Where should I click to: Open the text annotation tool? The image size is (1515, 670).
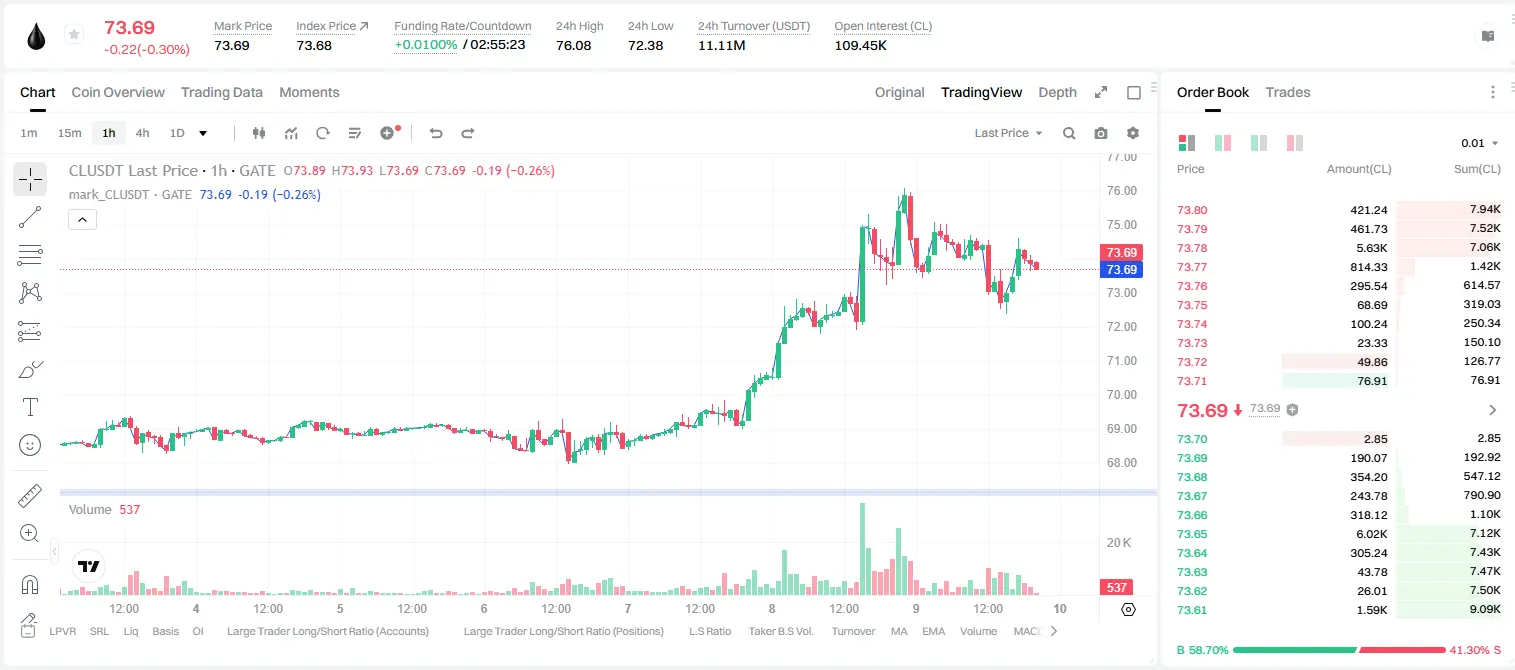(30, 407)
